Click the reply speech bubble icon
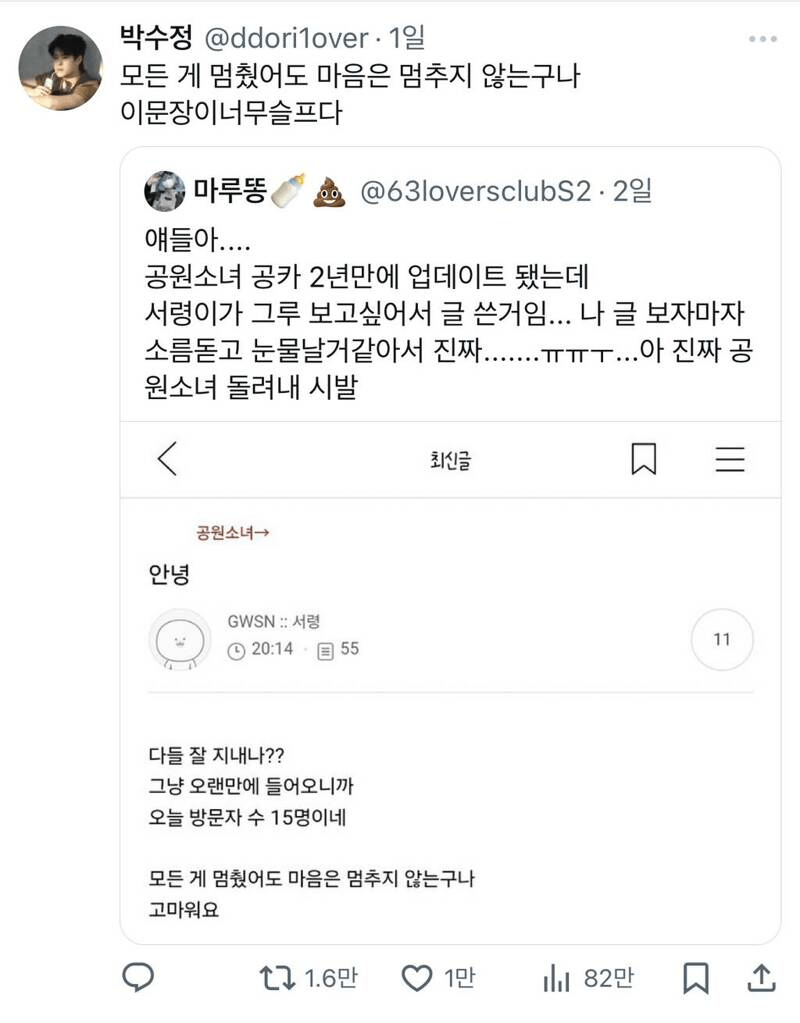 click(137, 977)
